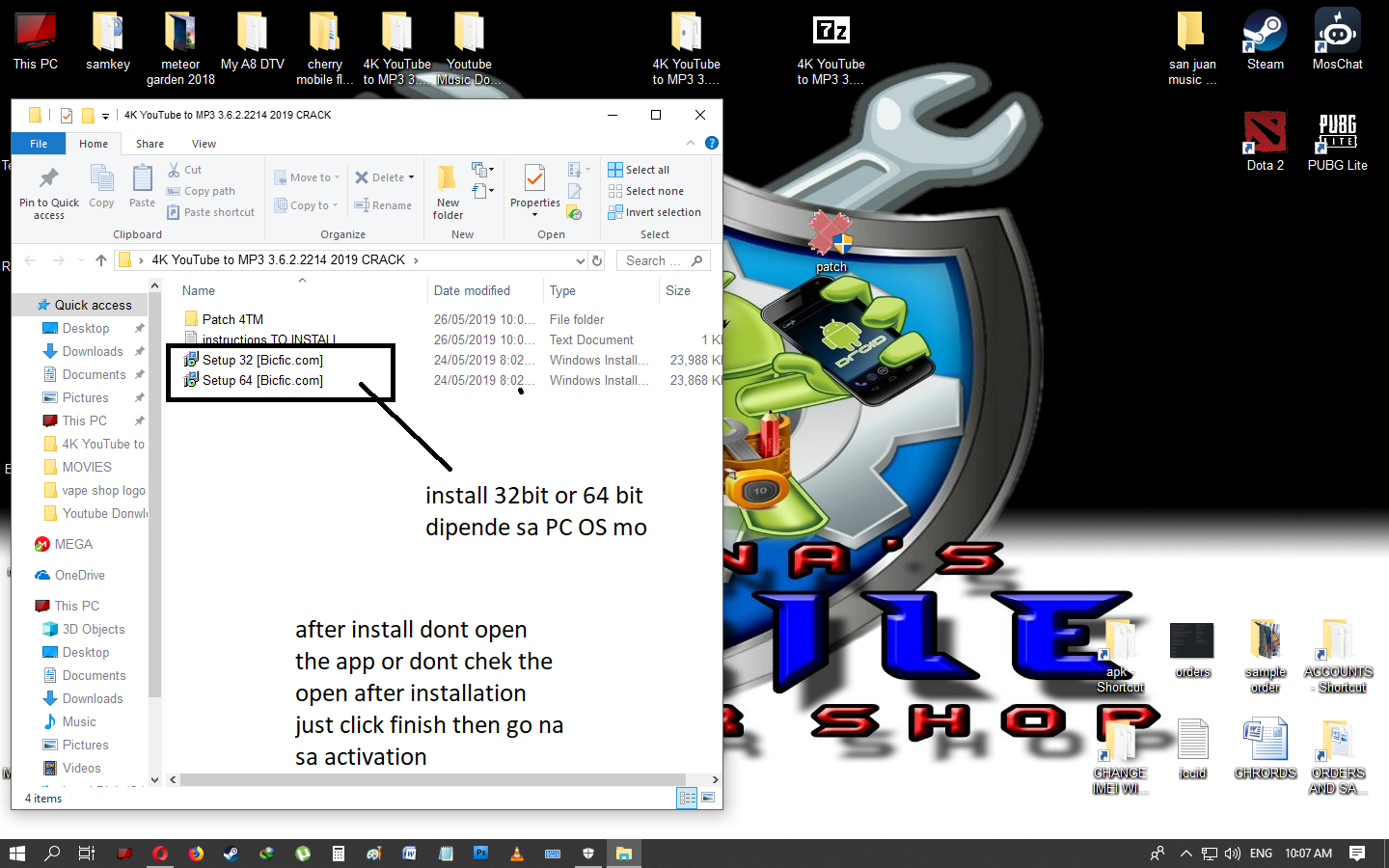The width and height of the screenshot is (1389, 868).
Task: Create a New folder
Action: point(448,192)
